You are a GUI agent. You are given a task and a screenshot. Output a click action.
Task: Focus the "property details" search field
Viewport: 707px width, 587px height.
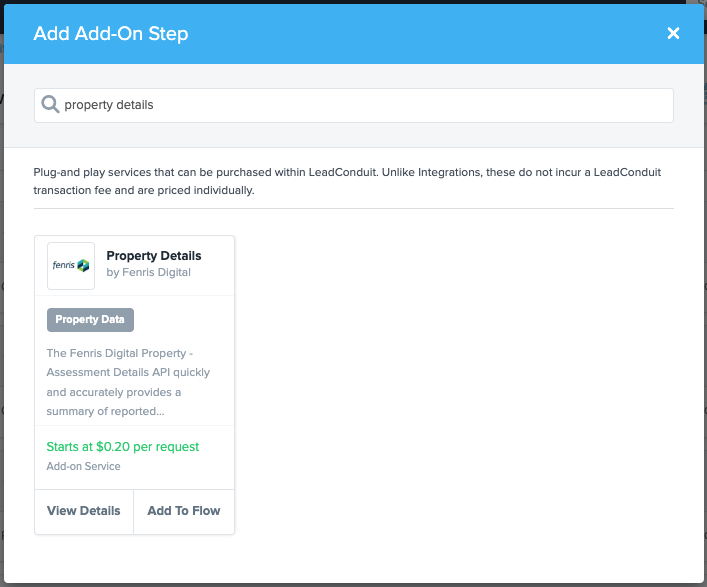click(360, 105)
